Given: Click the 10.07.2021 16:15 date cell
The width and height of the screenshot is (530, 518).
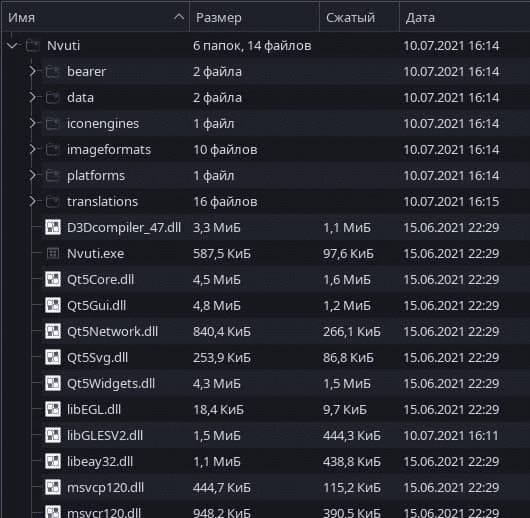Looking at the screenshot, I should click(451, 202).
